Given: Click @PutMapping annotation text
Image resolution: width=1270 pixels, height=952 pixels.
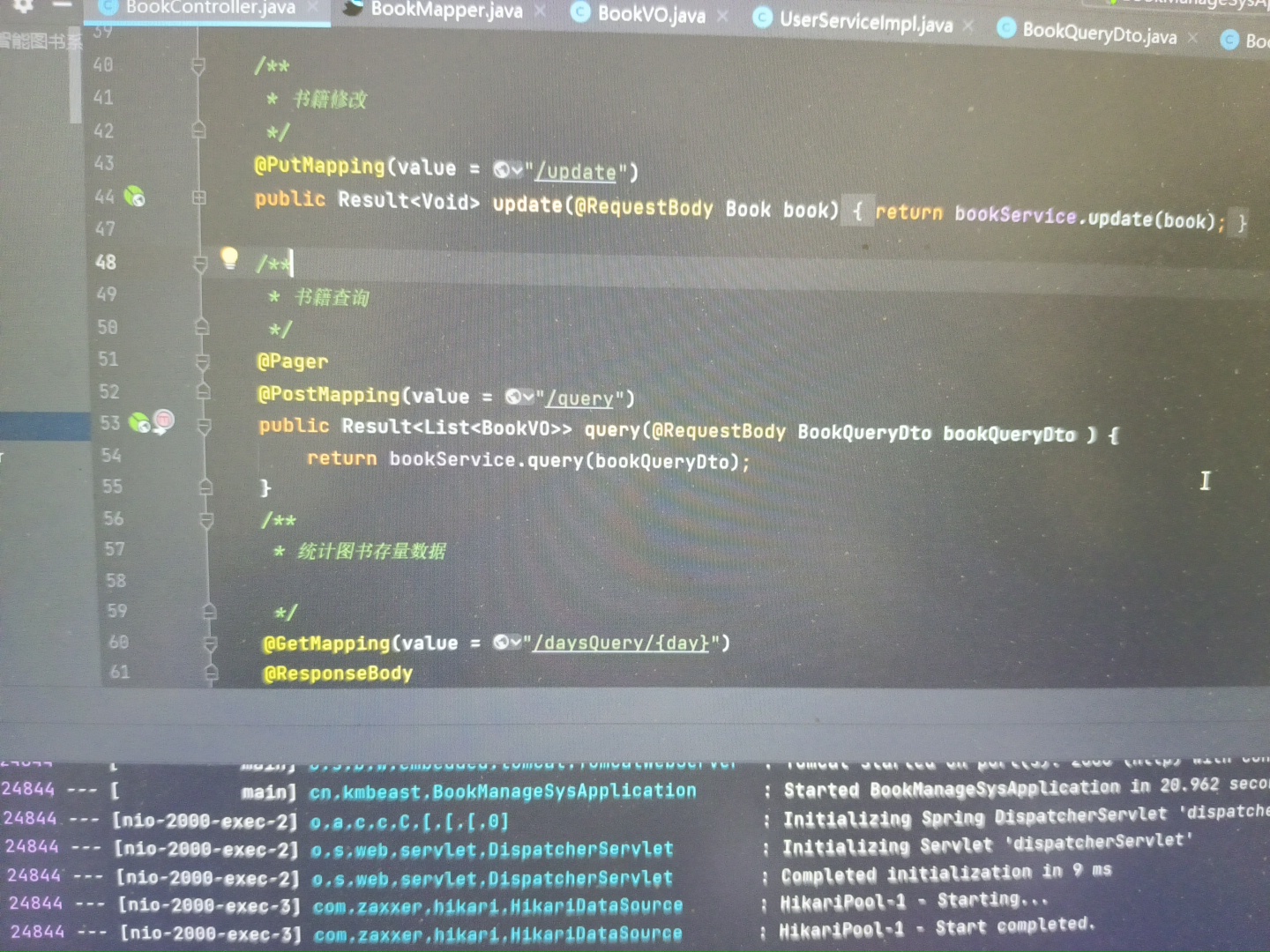Looking at the screenshot, I should point(319,166).
